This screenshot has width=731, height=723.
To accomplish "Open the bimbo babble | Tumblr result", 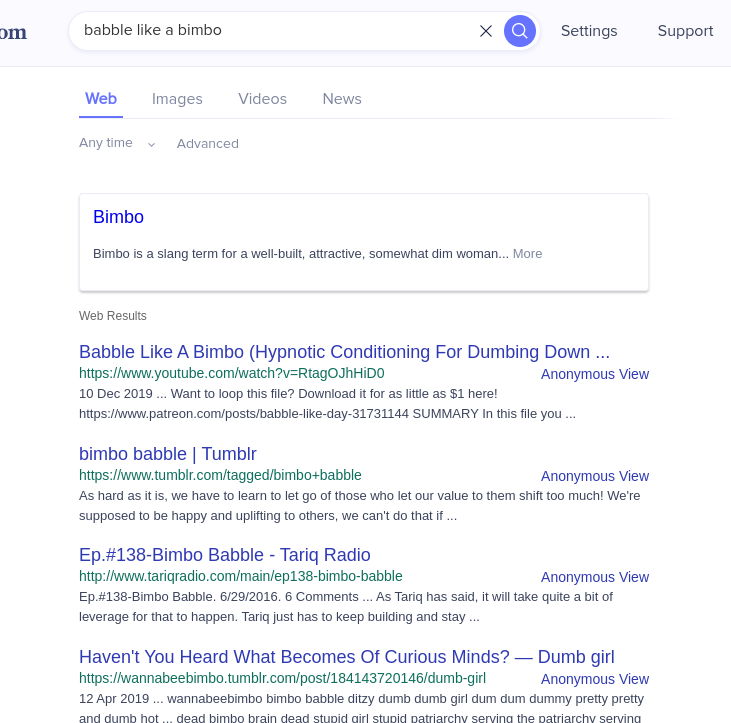I will tap(168, 454).
